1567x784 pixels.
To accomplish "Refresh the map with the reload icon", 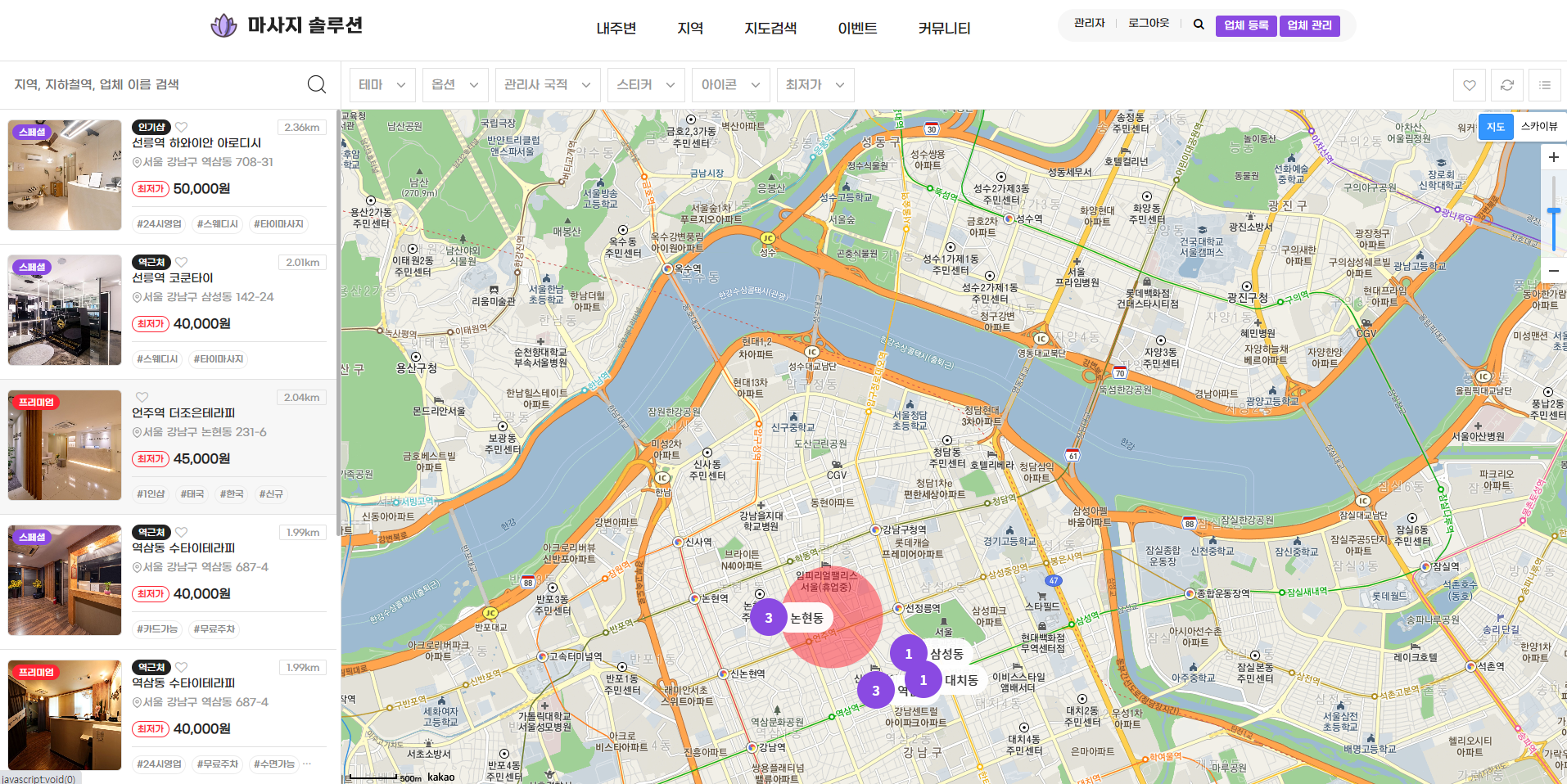I will (x=1507, y=85).
